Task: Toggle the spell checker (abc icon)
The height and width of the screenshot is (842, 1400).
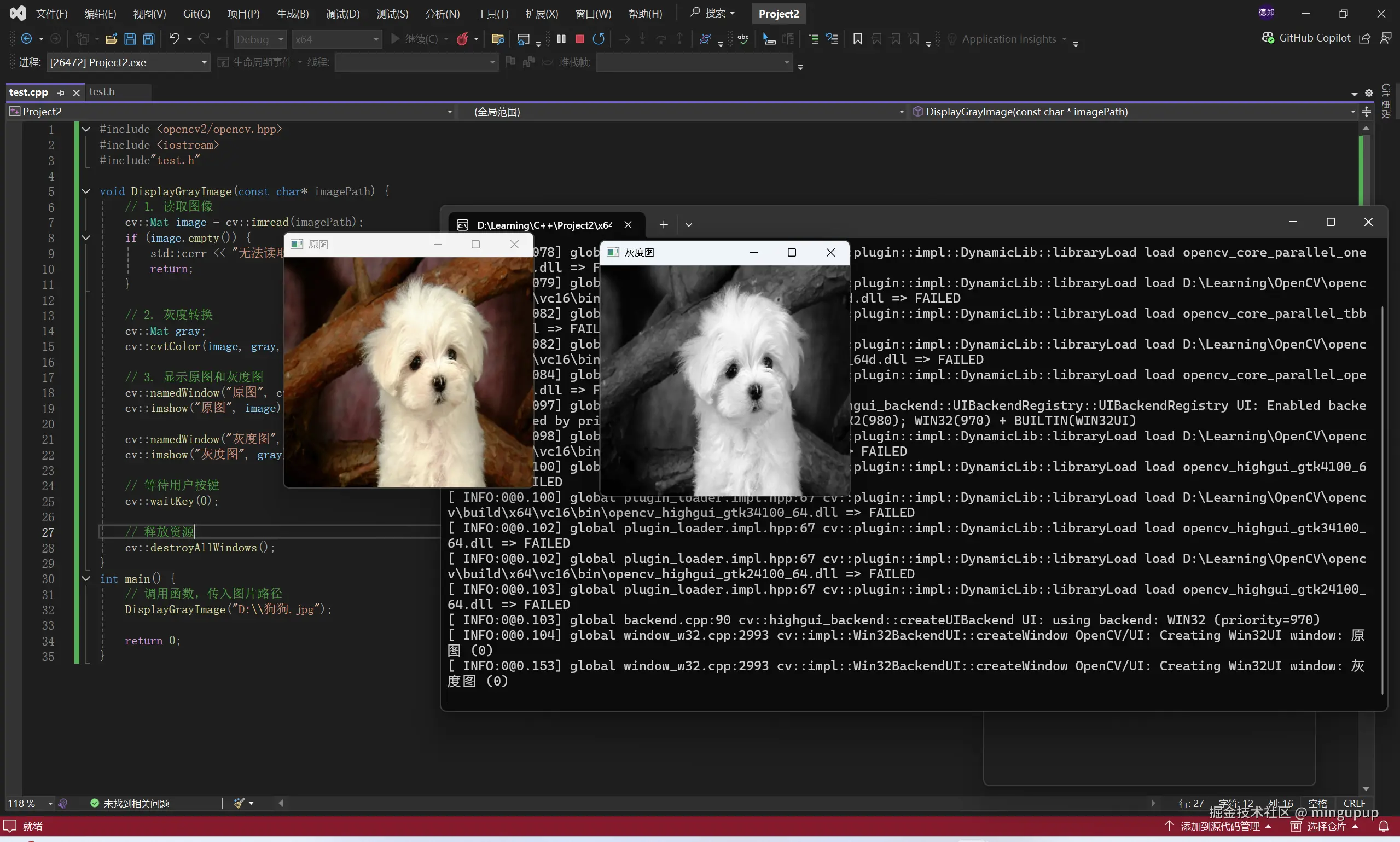Action: coord(742,39)
